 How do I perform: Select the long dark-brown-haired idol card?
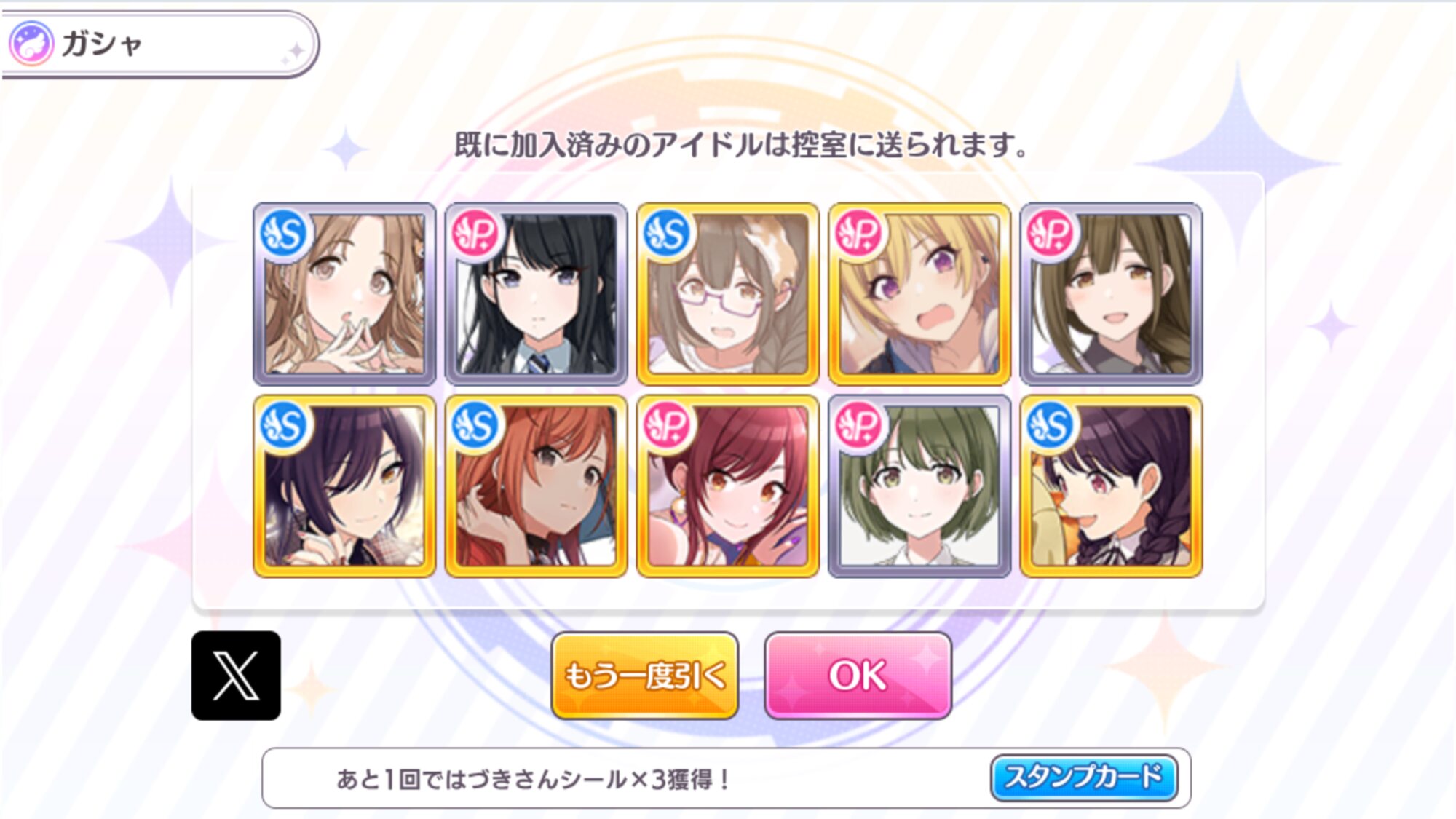coord(1111,294)
